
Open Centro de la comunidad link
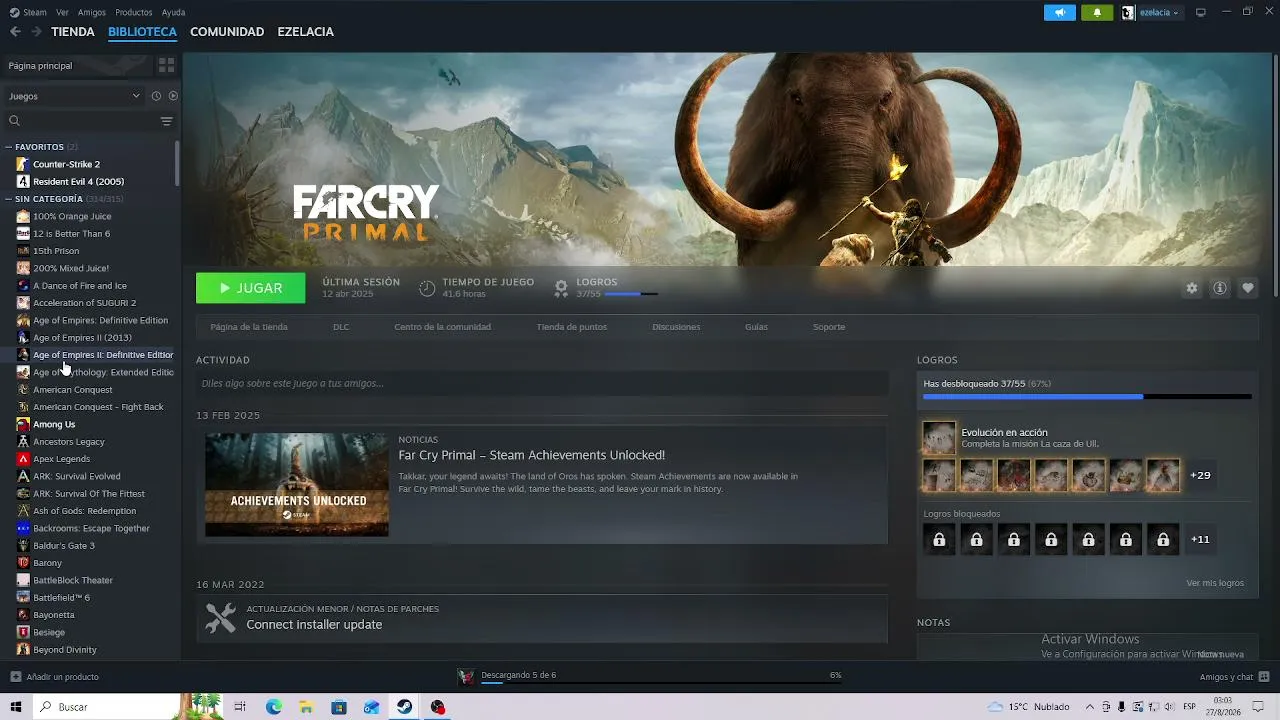coord(442,327)
